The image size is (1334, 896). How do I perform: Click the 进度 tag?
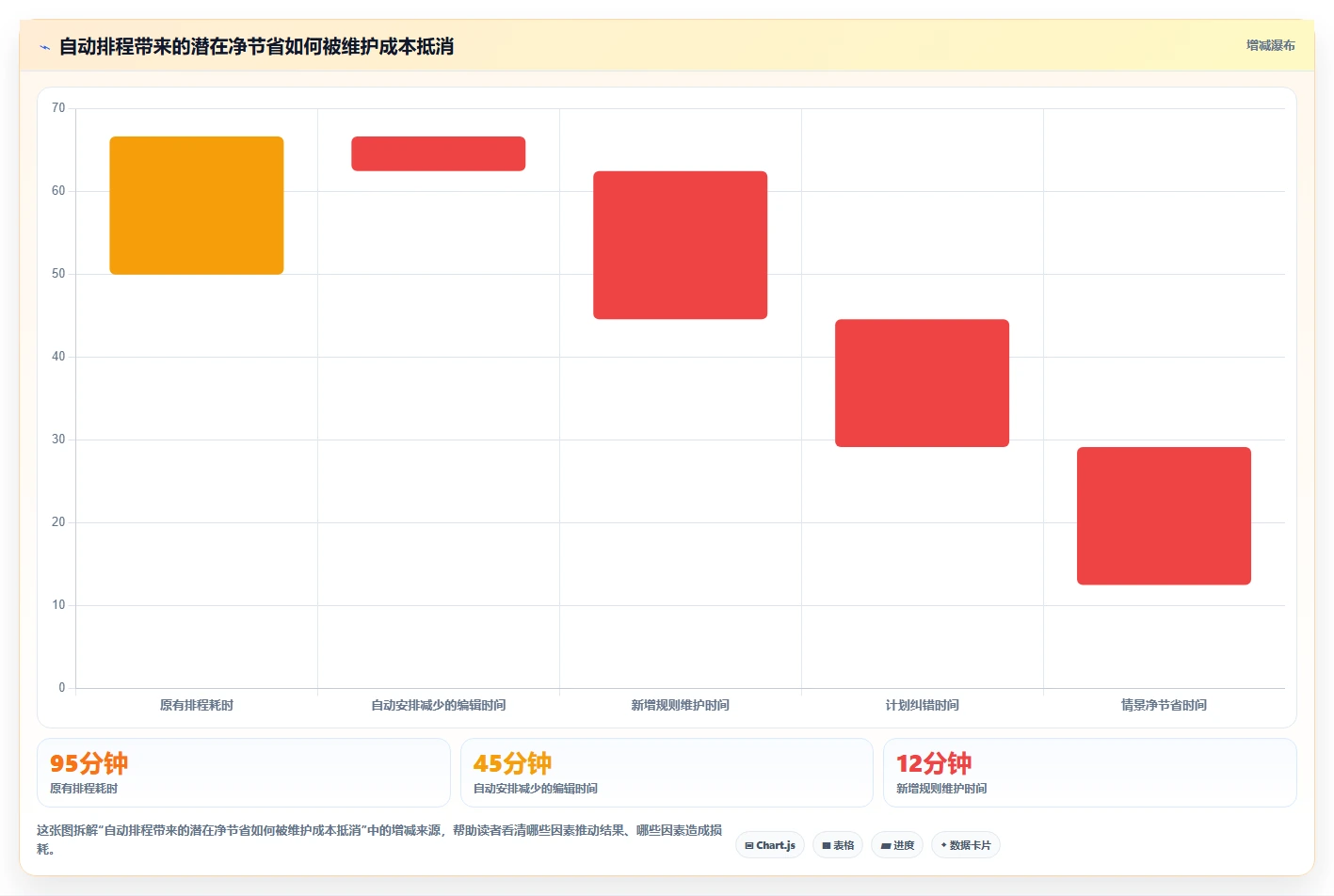tap(897, 845)
